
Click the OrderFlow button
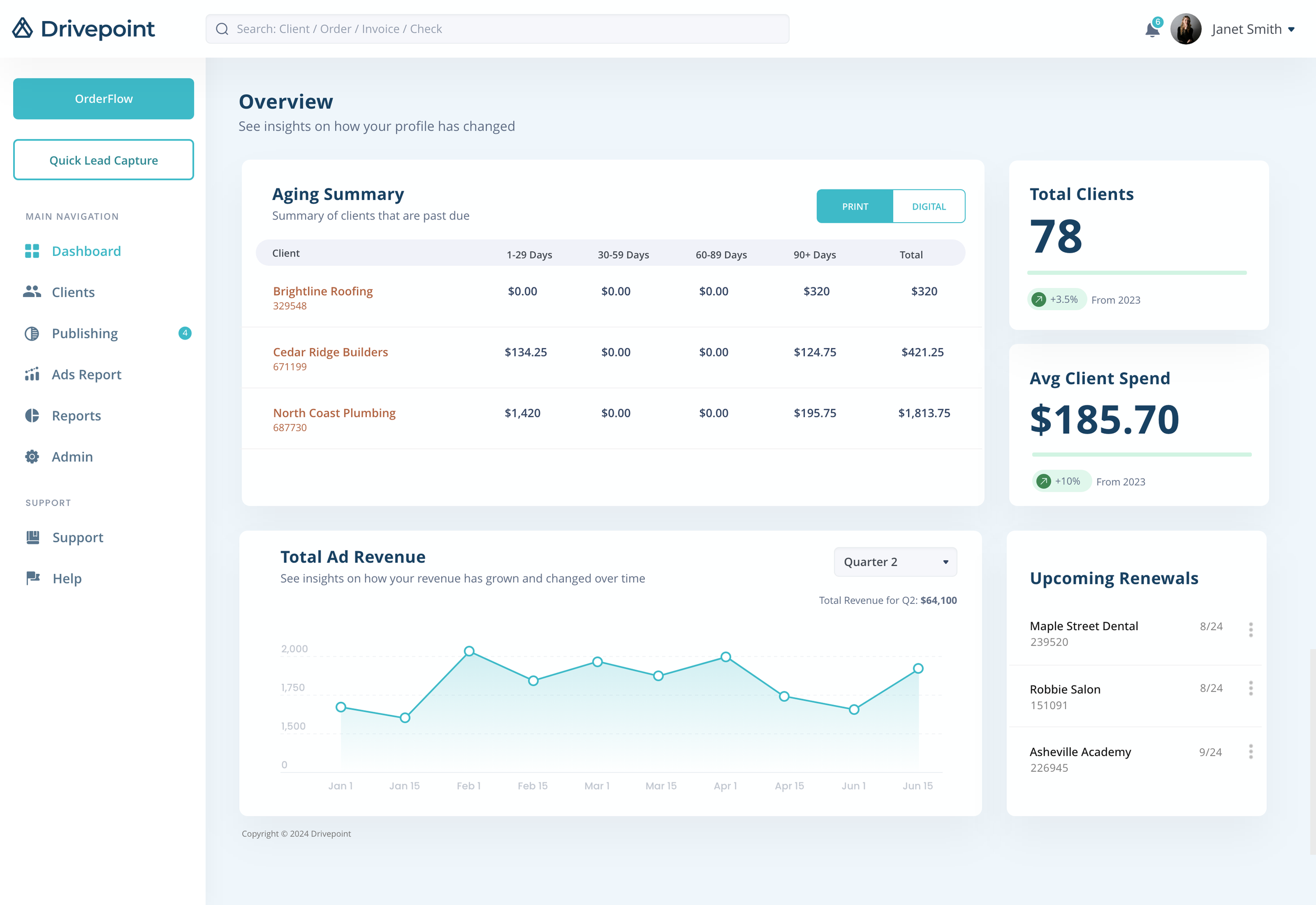point(103,98)
